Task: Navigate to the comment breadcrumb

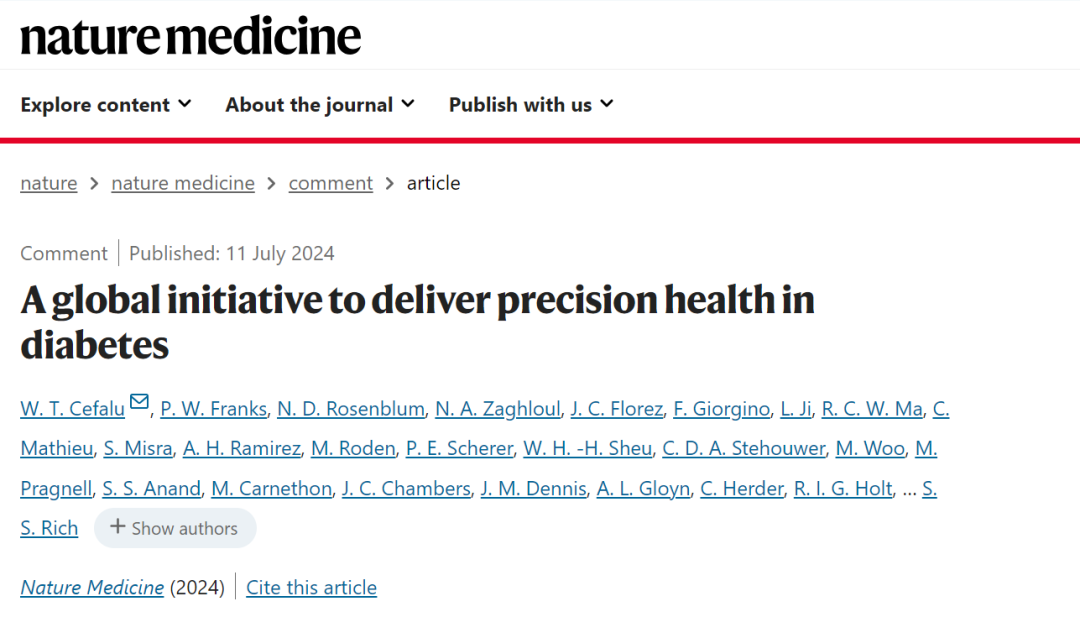Action: click(x=331, y=183)
